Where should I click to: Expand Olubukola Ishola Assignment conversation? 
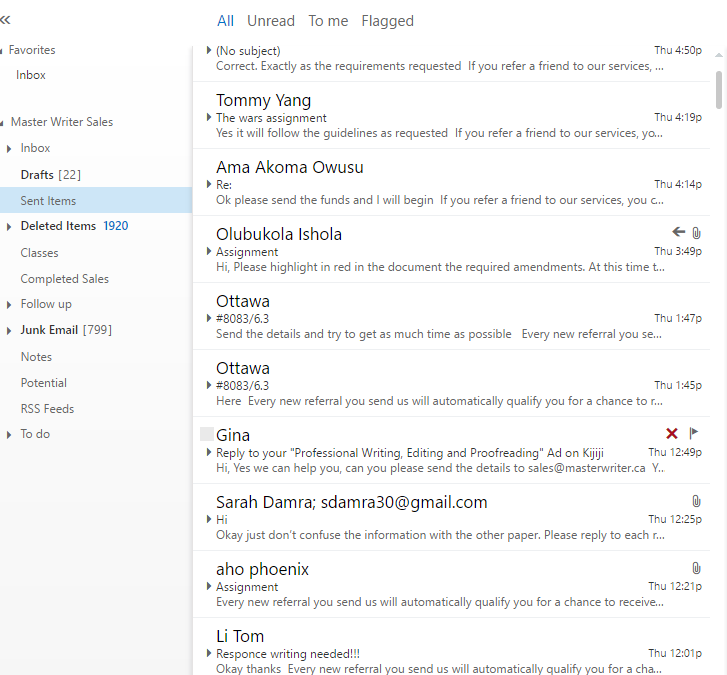point(209,251)
